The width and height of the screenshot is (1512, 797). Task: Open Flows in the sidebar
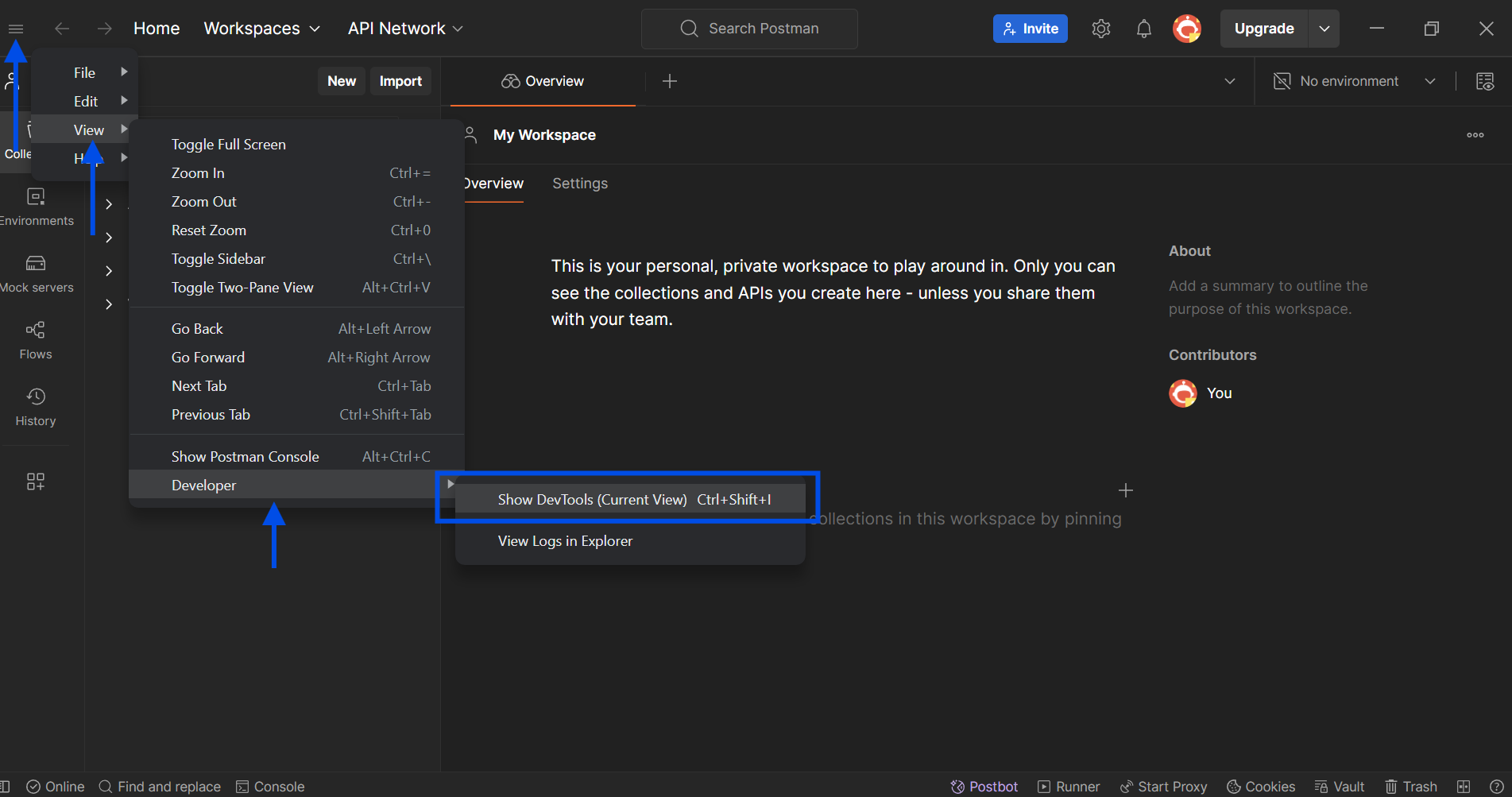(36, 340)
